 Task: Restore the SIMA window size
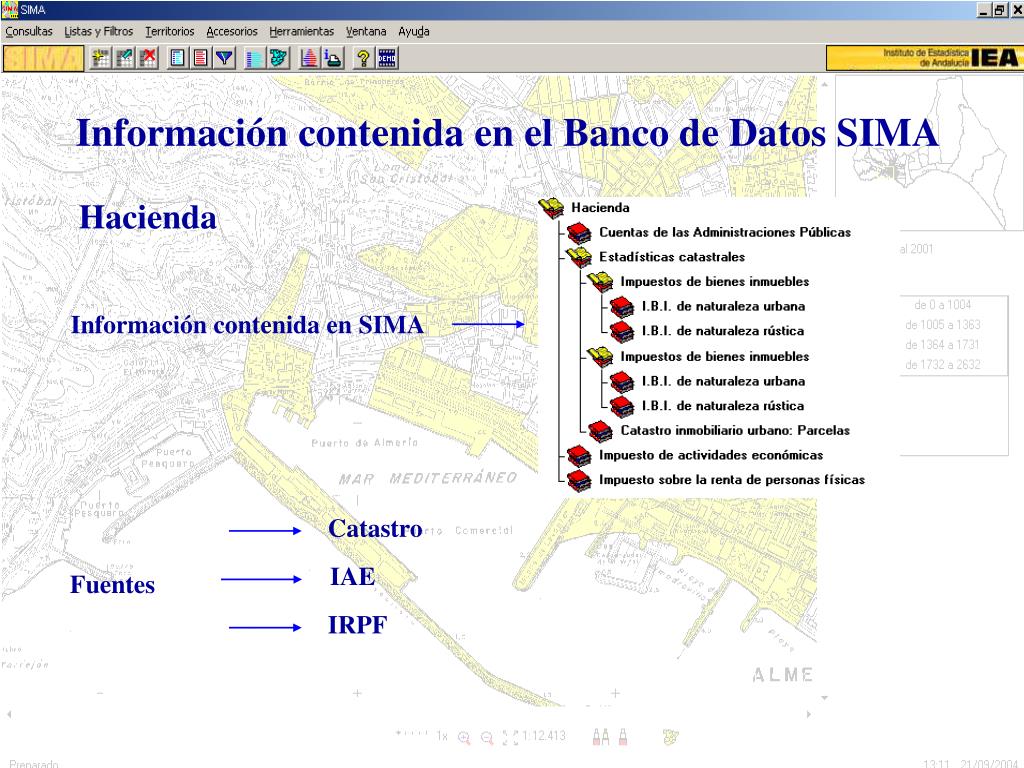coord(999,10)
